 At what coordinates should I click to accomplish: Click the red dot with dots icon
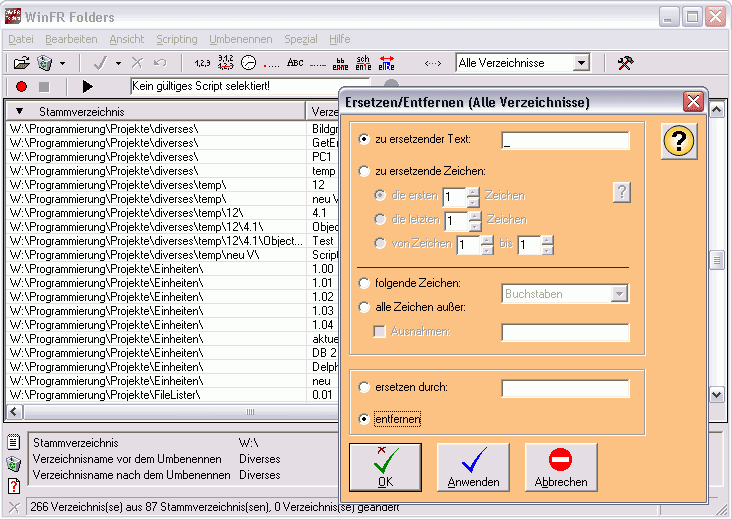(x=272, y=65)
